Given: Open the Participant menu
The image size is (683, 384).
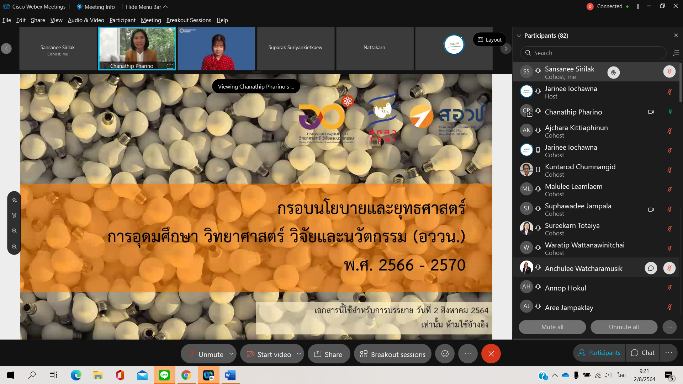Looking at the screenshot, I should click(x=122, y=20).
